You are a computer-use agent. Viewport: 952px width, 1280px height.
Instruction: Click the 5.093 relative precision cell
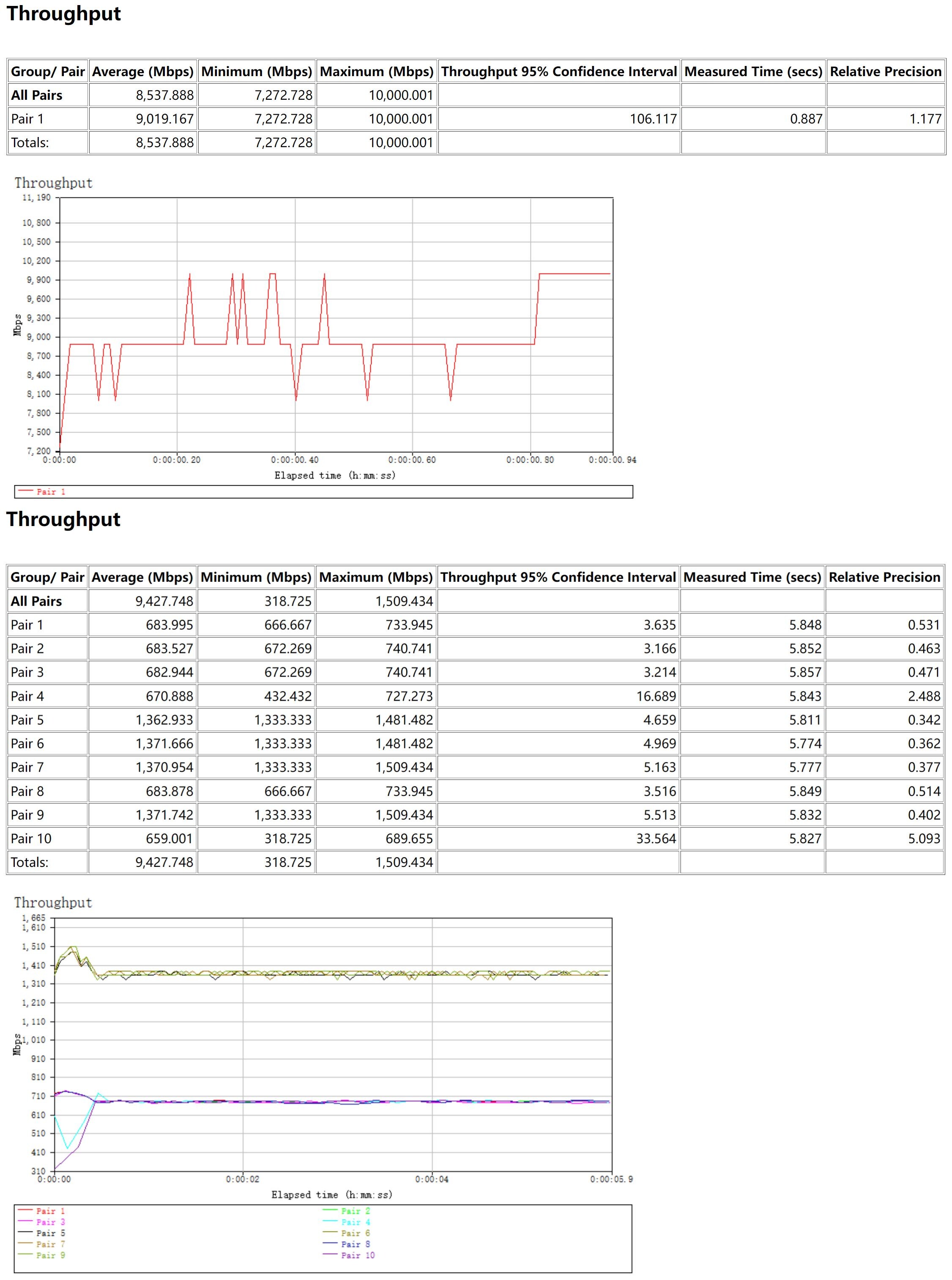click(924, 839)
